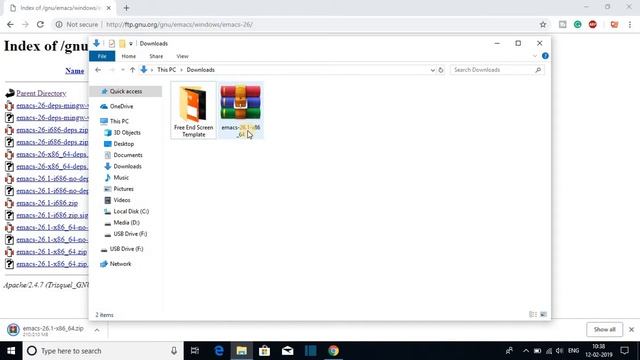640x360 pixels.
Task: Click the Cortana microphone icon
Action: coord(174,351)
